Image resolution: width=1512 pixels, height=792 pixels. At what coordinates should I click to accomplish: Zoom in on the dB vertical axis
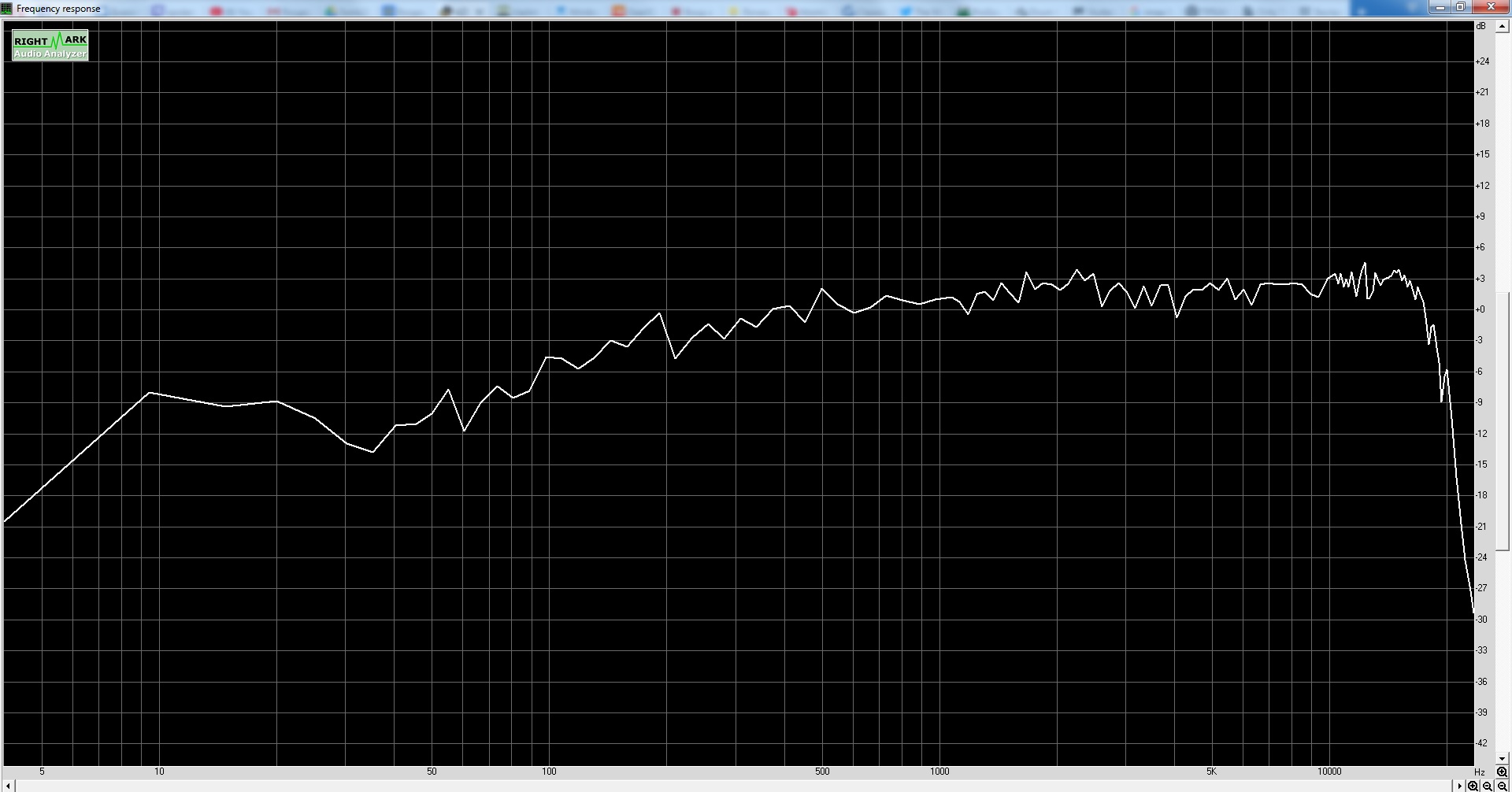[1502, 772]
